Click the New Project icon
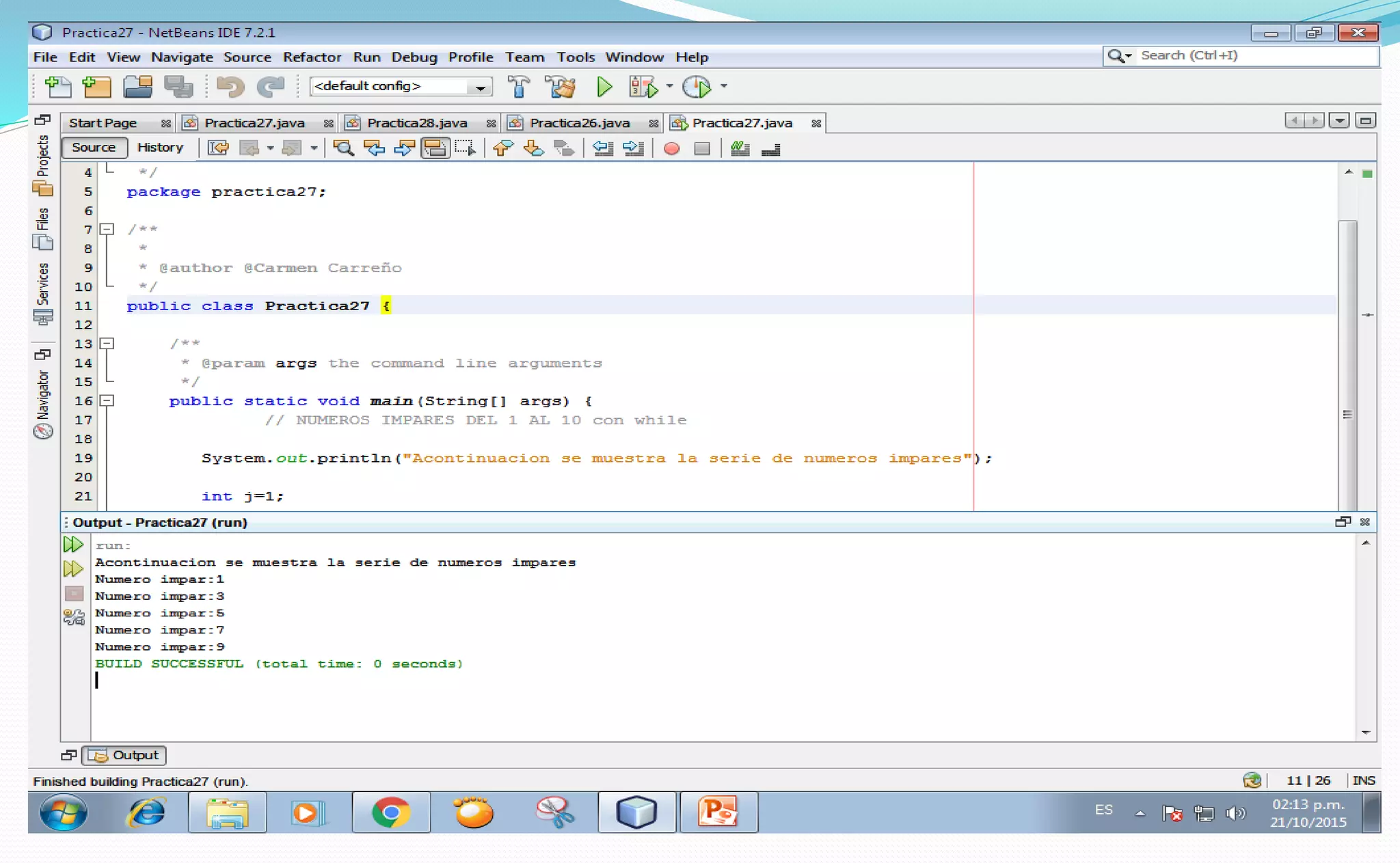The image size is (1400, 863). click(x=97, y=87)
